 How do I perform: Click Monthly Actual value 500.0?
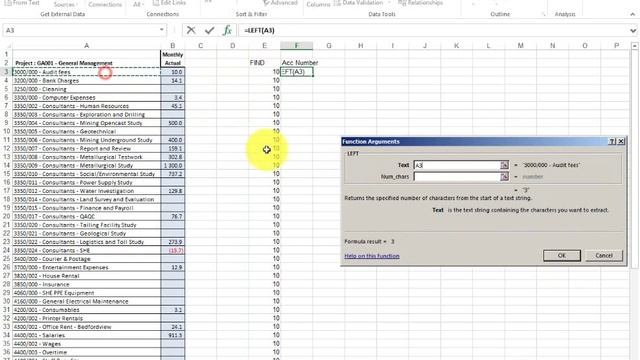173,123
